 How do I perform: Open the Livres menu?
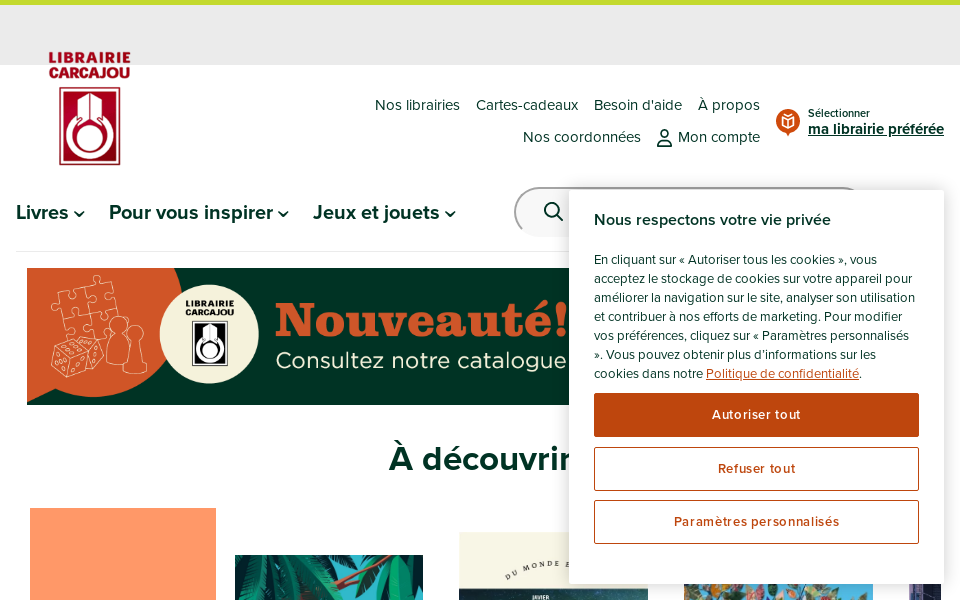(49, 212)
